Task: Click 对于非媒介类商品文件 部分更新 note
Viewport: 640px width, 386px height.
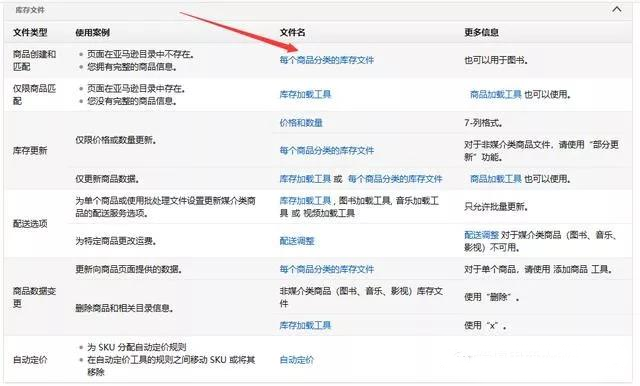Action: tap(542, 151)
